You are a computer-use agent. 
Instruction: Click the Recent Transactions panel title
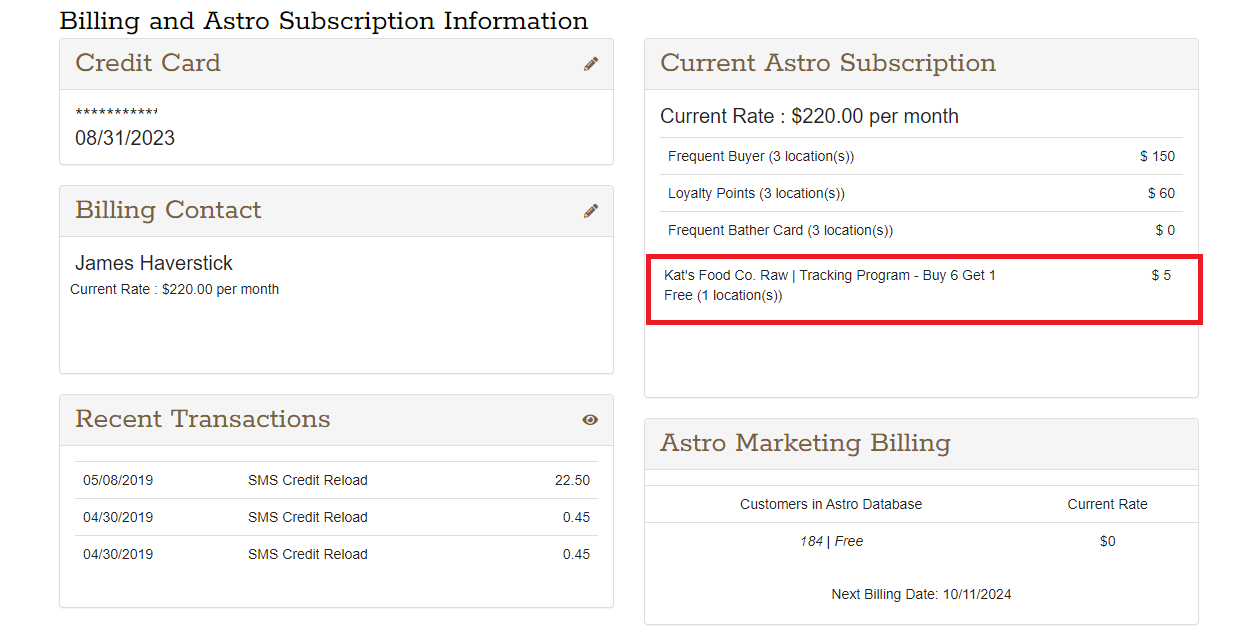pyautogui.click(x=203, y=419)
